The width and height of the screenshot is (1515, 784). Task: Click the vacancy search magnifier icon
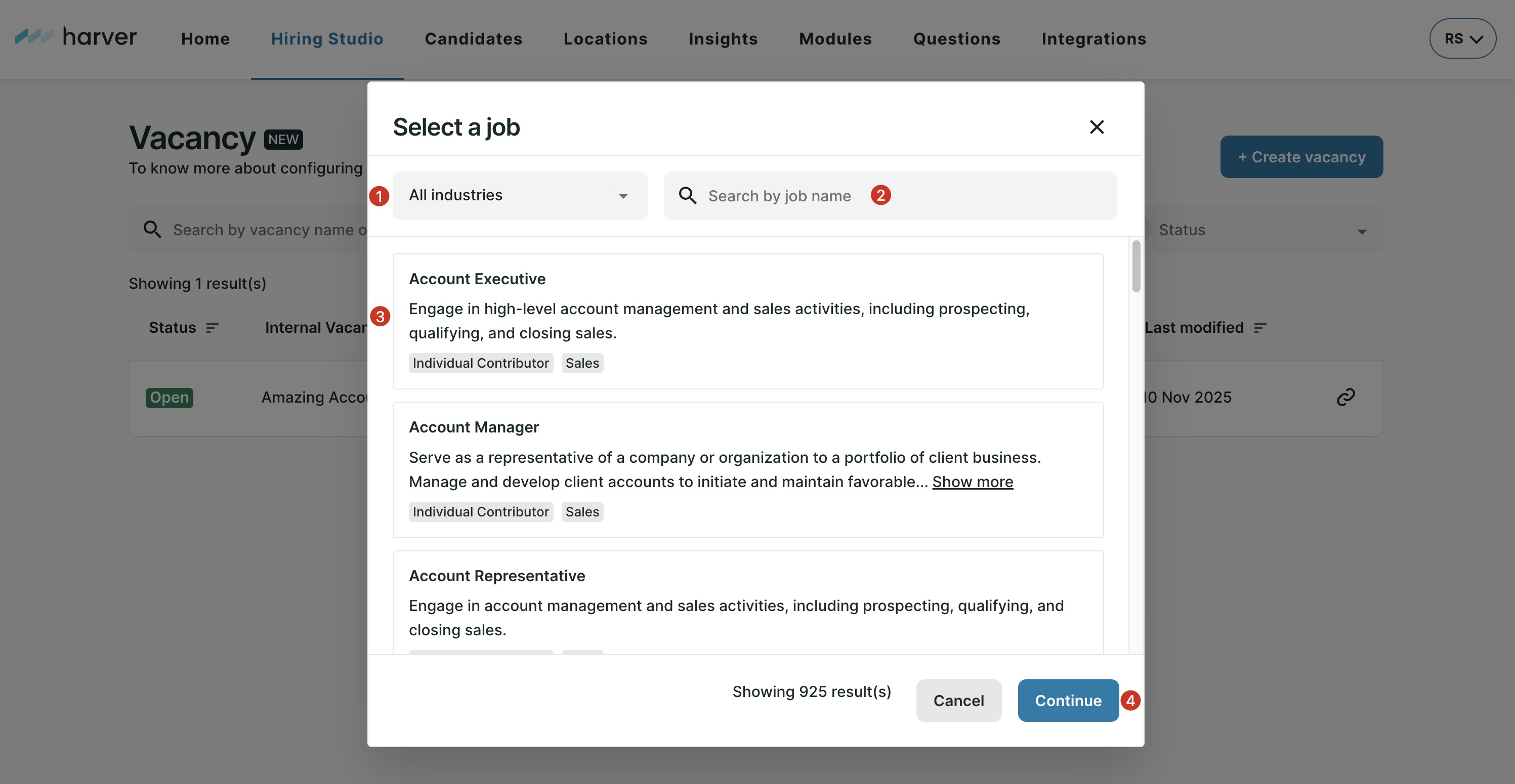click(x=152, y=230)
